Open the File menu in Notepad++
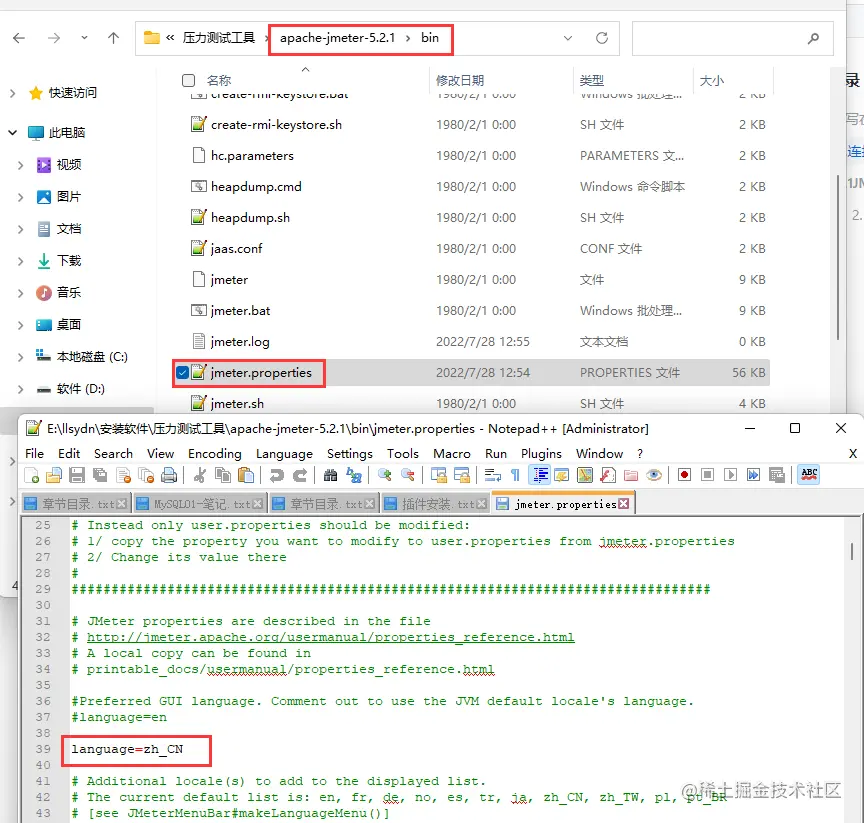Screen dimensions: 864x823 pos(34,453)
